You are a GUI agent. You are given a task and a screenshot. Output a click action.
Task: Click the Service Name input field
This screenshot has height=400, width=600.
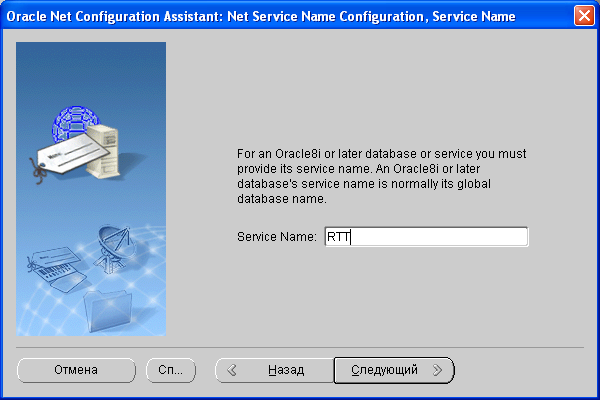[426, 237]
